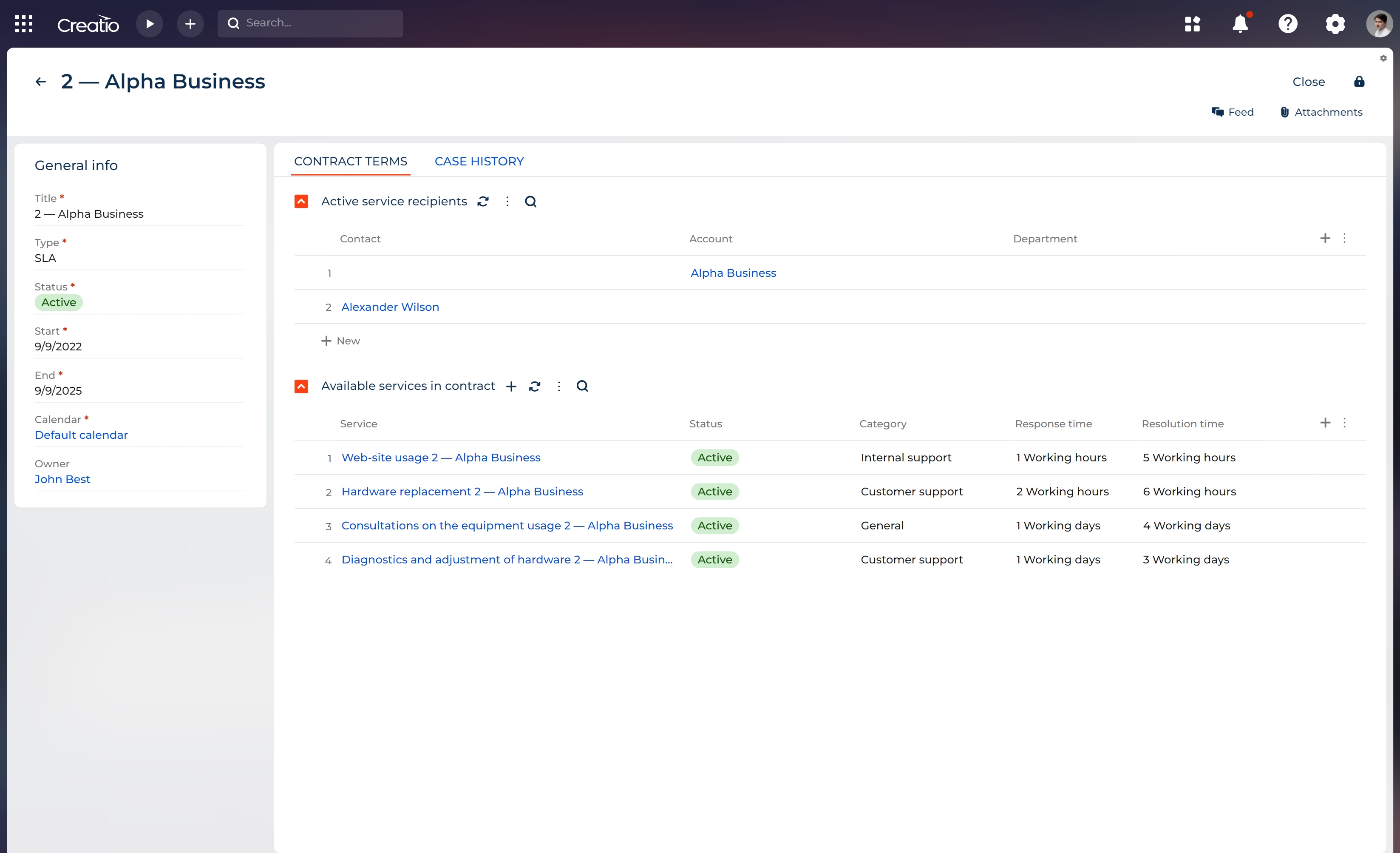Open the help question mark icon

pyautogui.click(x=1287, y=24)
